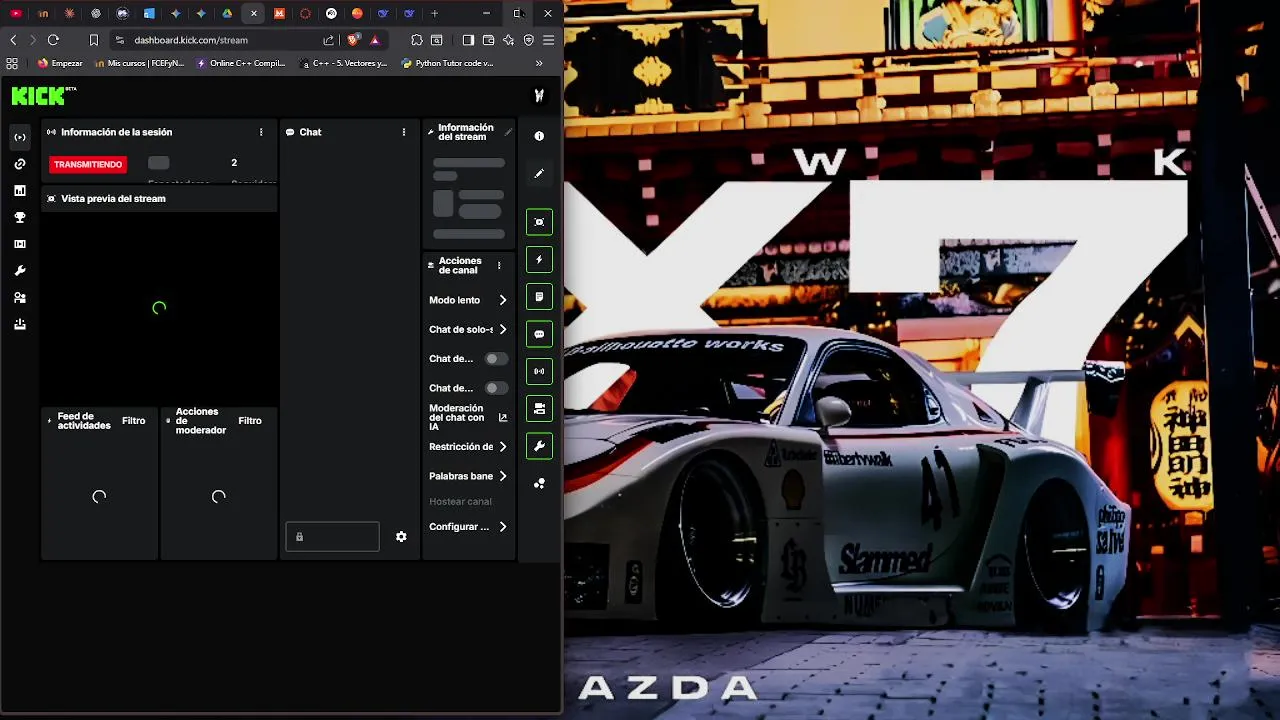Toggle the chat bubble panel icon in right rail
This screenshot has width=1280, height=720.
click(x=539, y=334)
